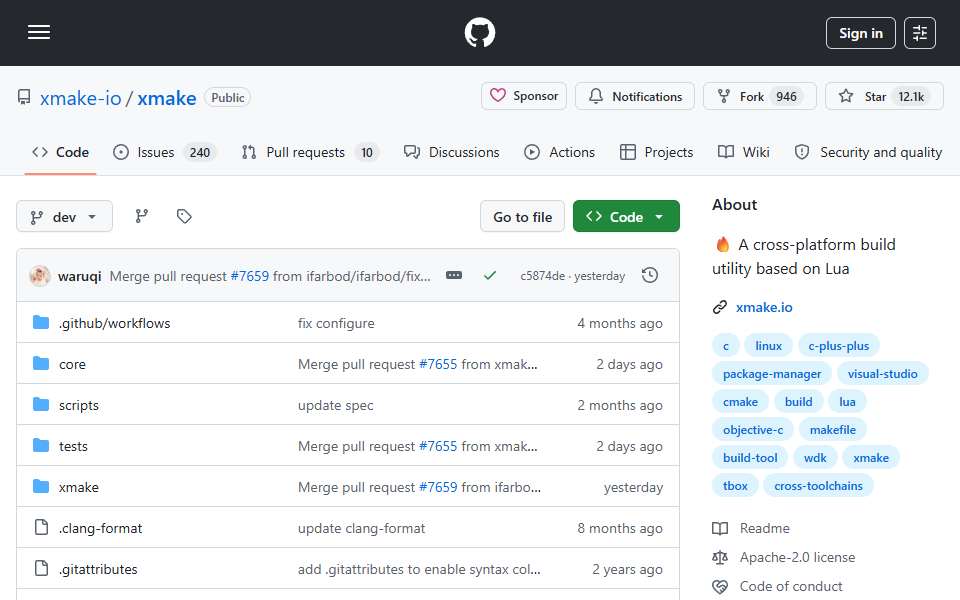Expand the commit message ellipsis button
960x600 pixels.
click(x=454, y=276)
